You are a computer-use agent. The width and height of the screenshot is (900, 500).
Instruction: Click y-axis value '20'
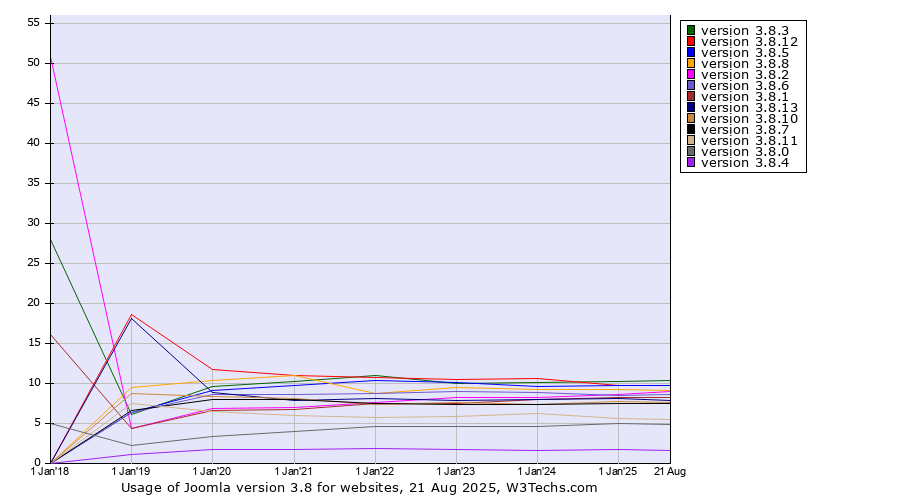click(33, 303)
